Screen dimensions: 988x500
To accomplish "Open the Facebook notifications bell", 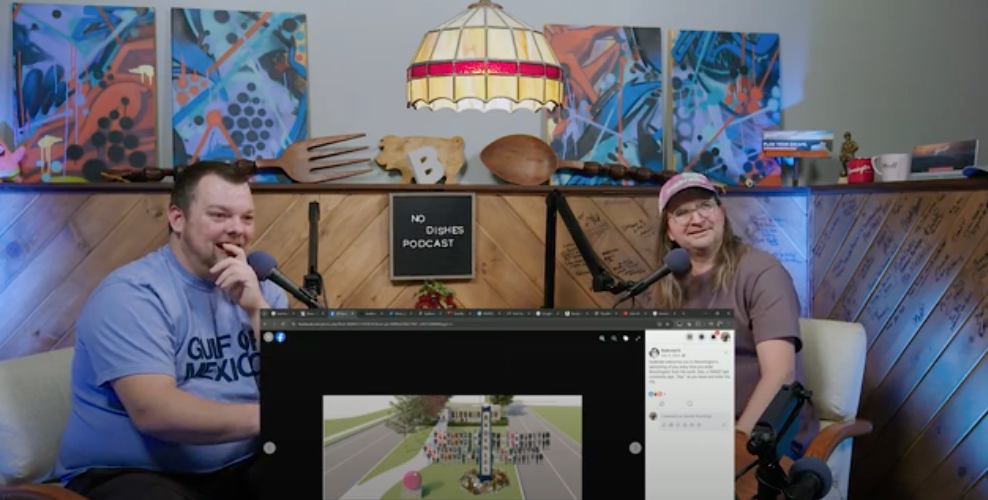I will tap(715, 337).
